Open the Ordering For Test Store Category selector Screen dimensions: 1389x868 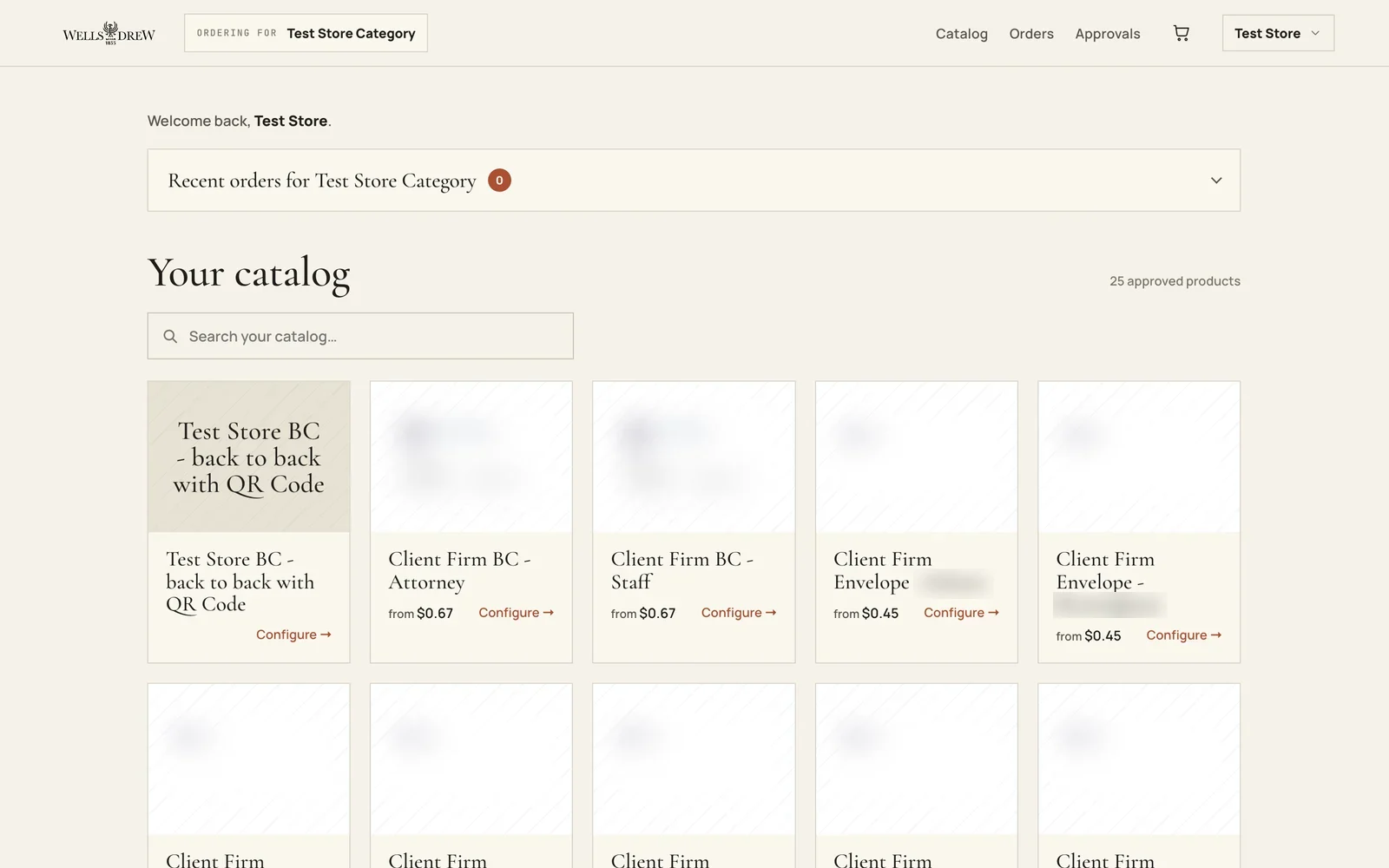306,33
